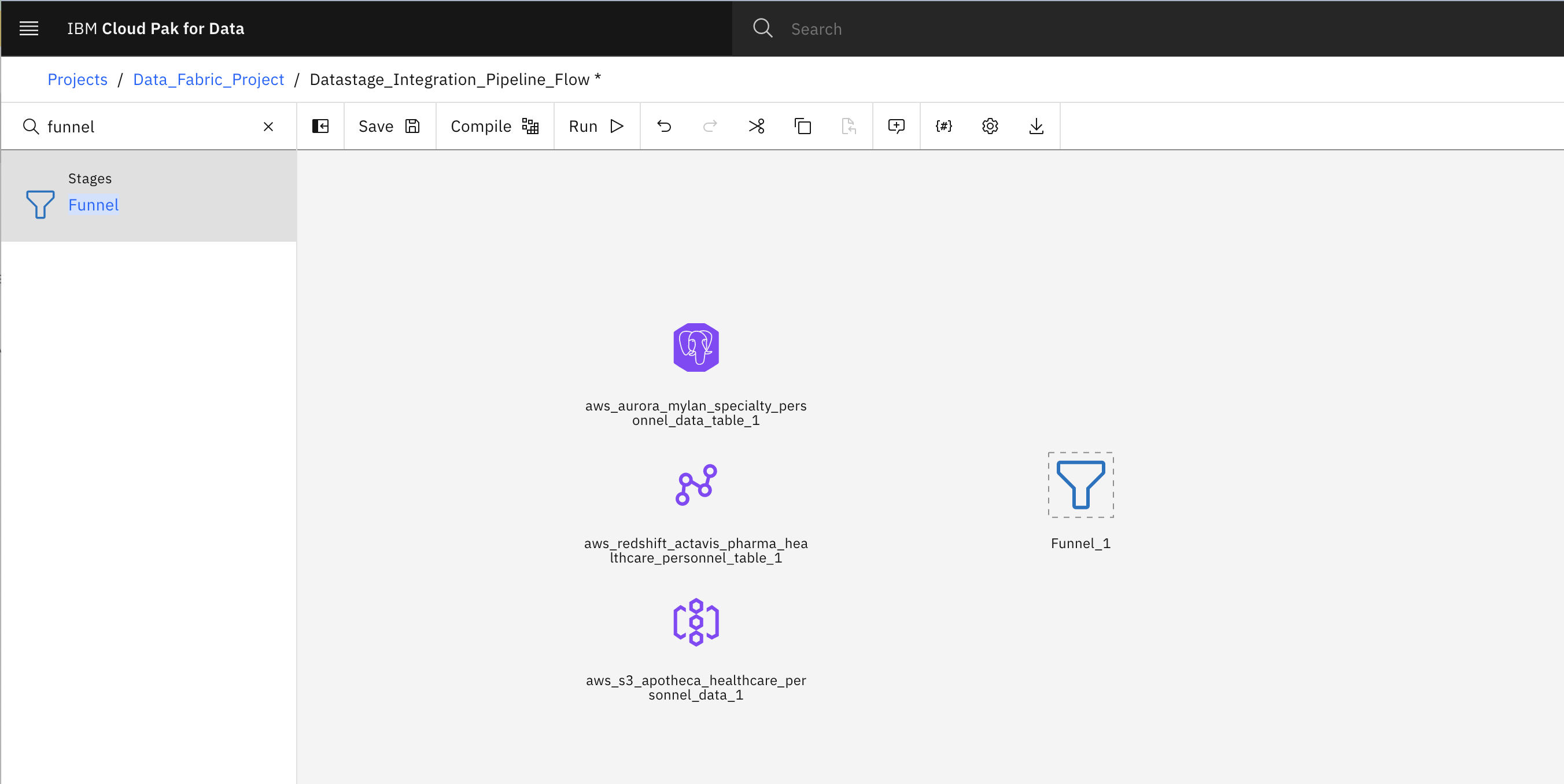Open flow settings gear
This screenshot has height=784, width=1564.
[990, 126]
